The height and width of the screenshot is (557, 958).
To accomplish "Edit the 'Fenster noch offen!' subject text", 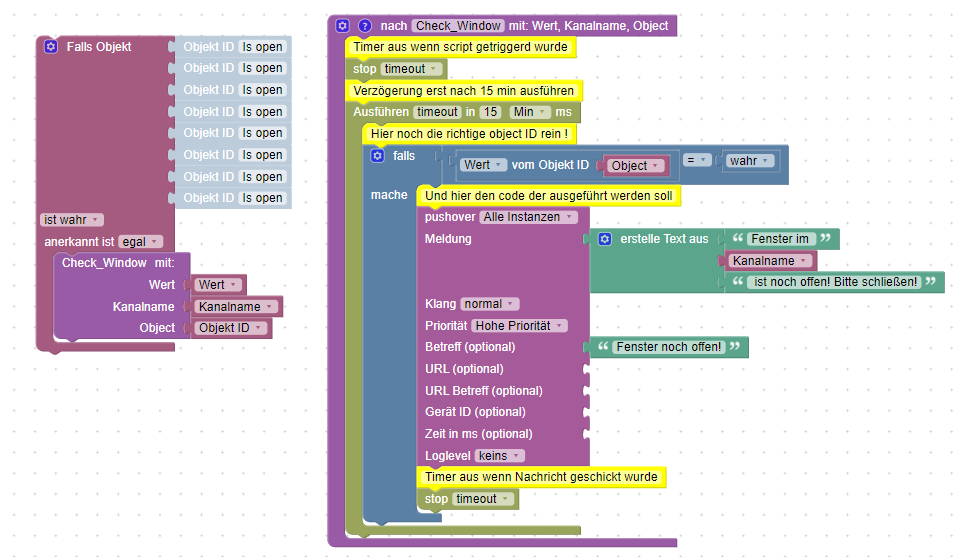I will [669, 347].
